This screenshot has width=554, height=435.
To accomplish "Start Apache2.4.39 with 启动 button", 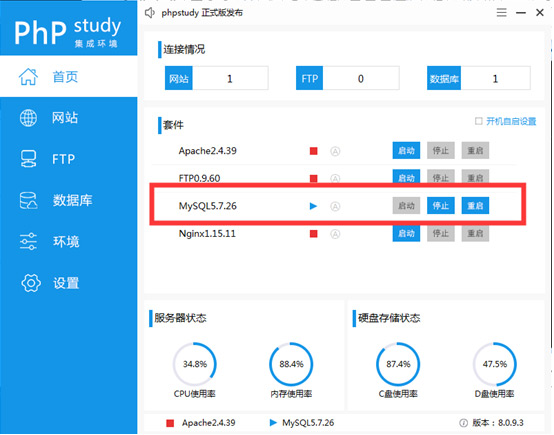I will [406, 151].
